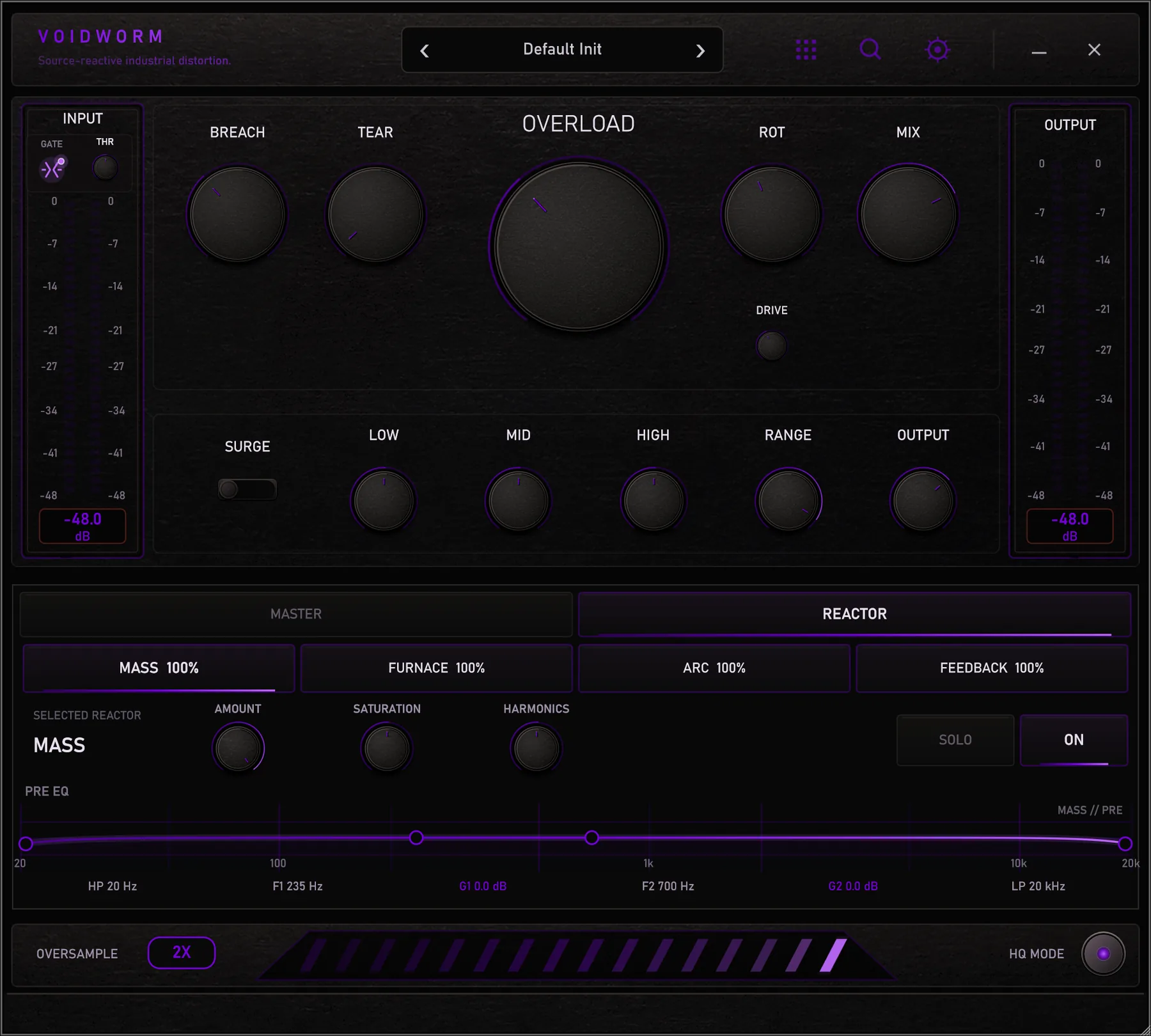The width and height of the screenshot is (1151, 1036).
Task: Turn off the reactor ON button
Action: (x=1074, y=740)
